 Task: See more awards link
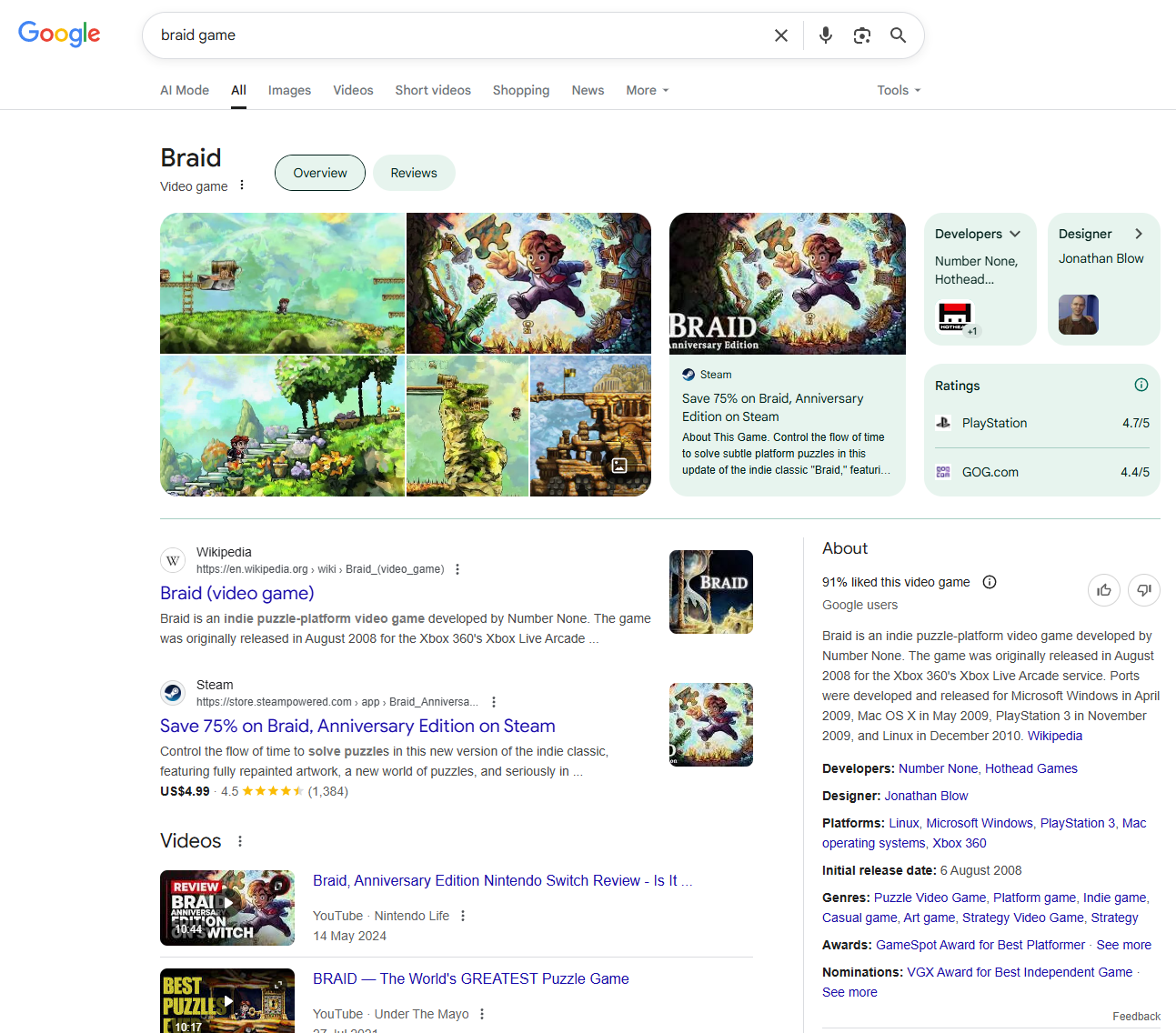click(1124, 945)
